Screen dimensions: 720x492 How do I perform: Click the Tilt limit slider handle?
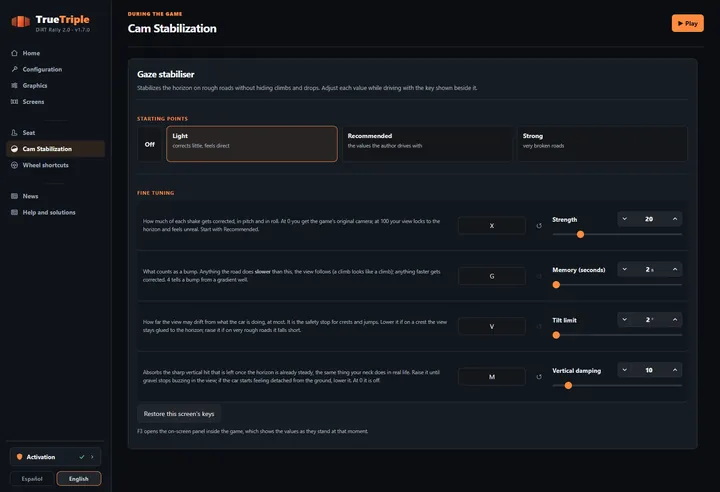(556, 335)
